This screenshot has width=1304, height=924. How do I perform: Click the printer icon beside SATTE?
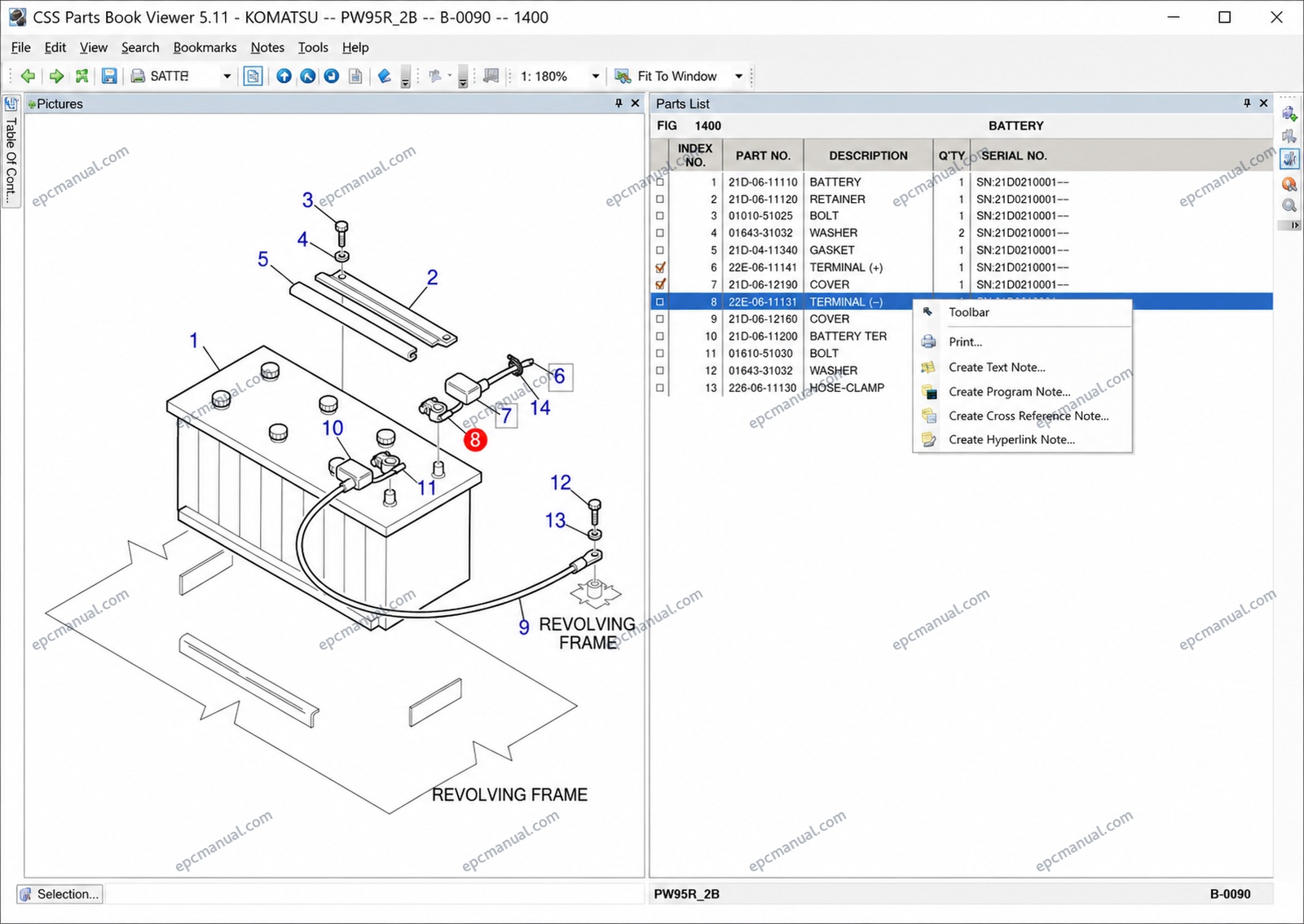tap(139, 76)
